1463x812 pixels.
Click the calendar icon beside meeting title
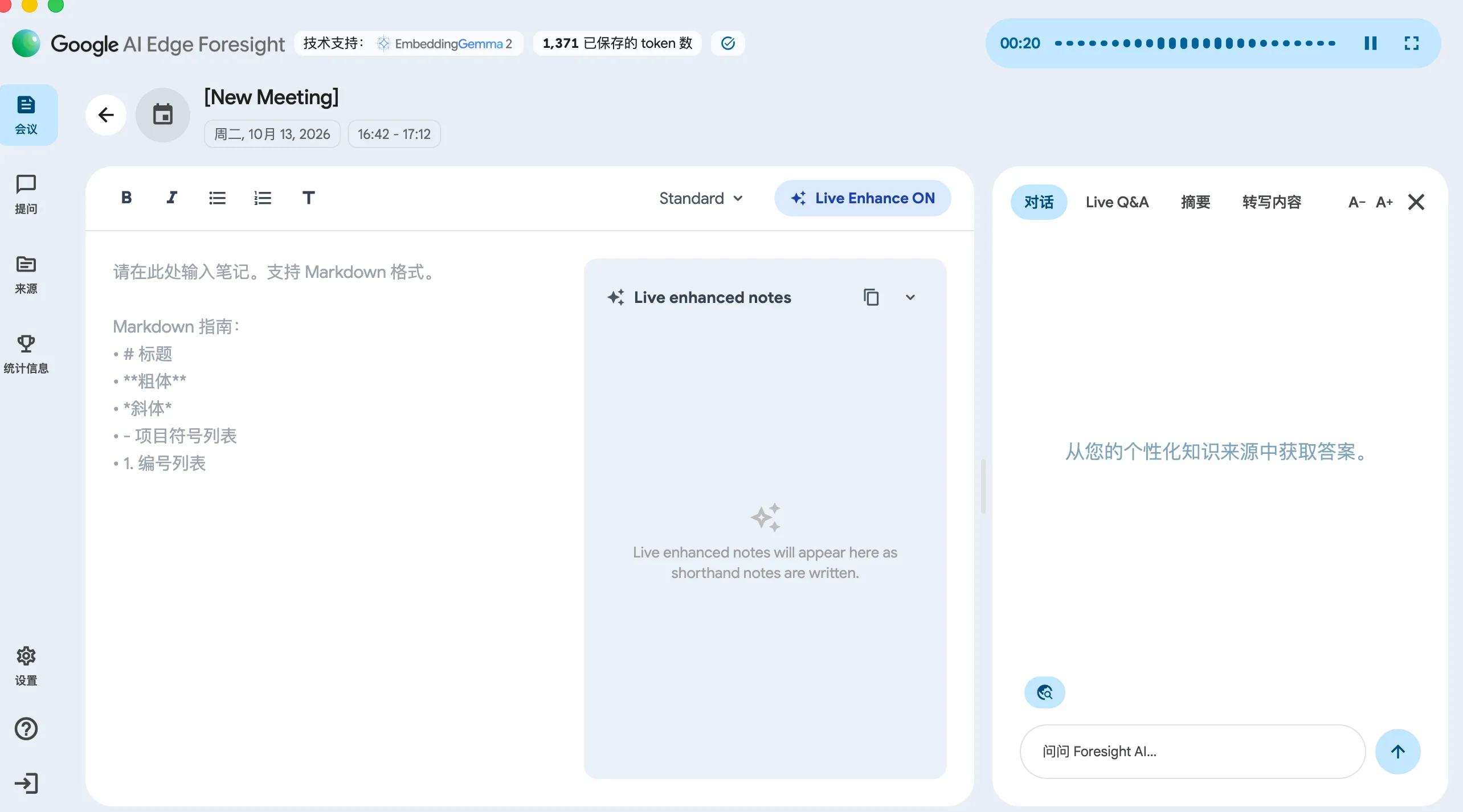163,115
